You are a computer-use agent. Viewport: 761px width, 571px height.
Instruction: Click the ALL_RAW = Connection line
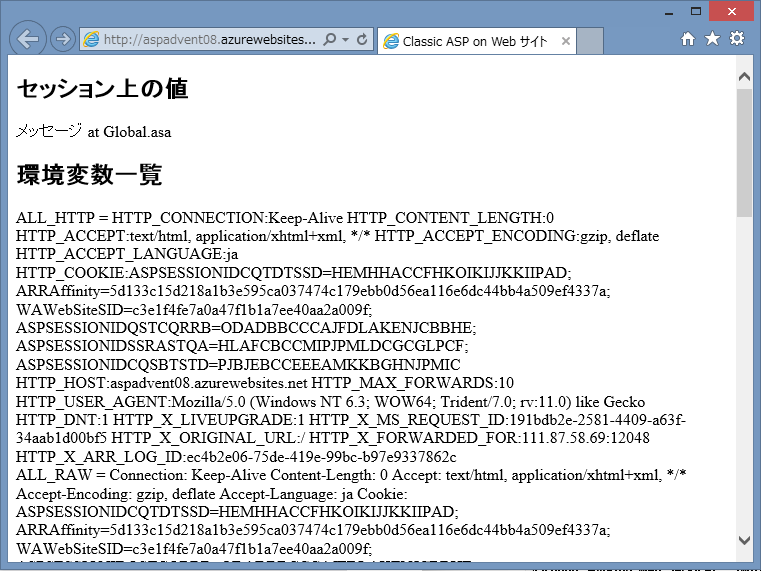click(x=351, y=475)
